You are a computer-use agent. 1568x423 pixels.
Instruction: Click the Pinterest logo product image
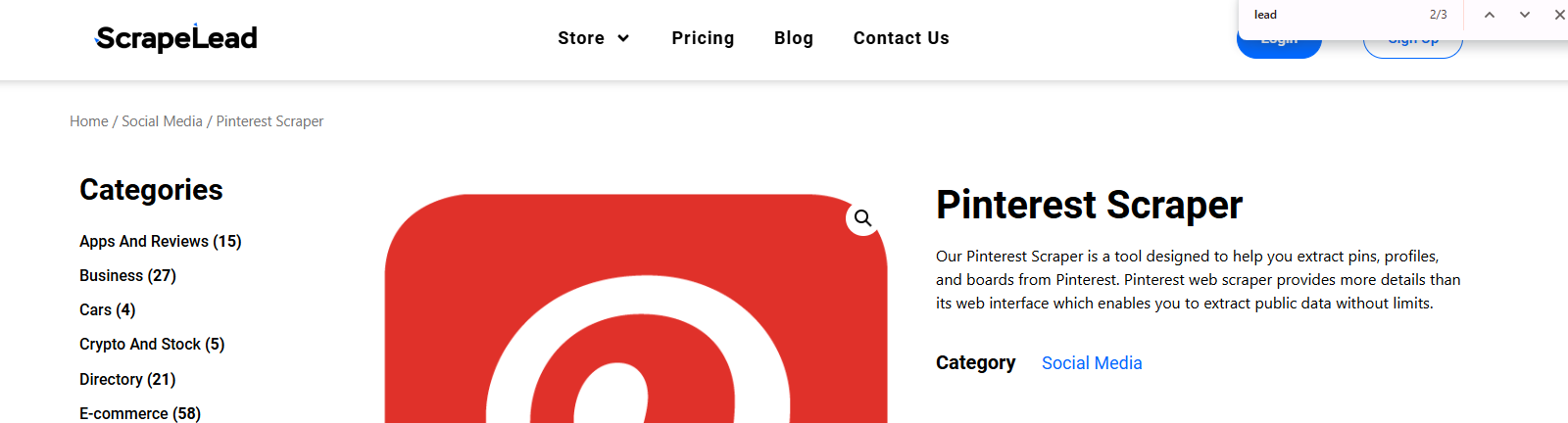[636, 308]
